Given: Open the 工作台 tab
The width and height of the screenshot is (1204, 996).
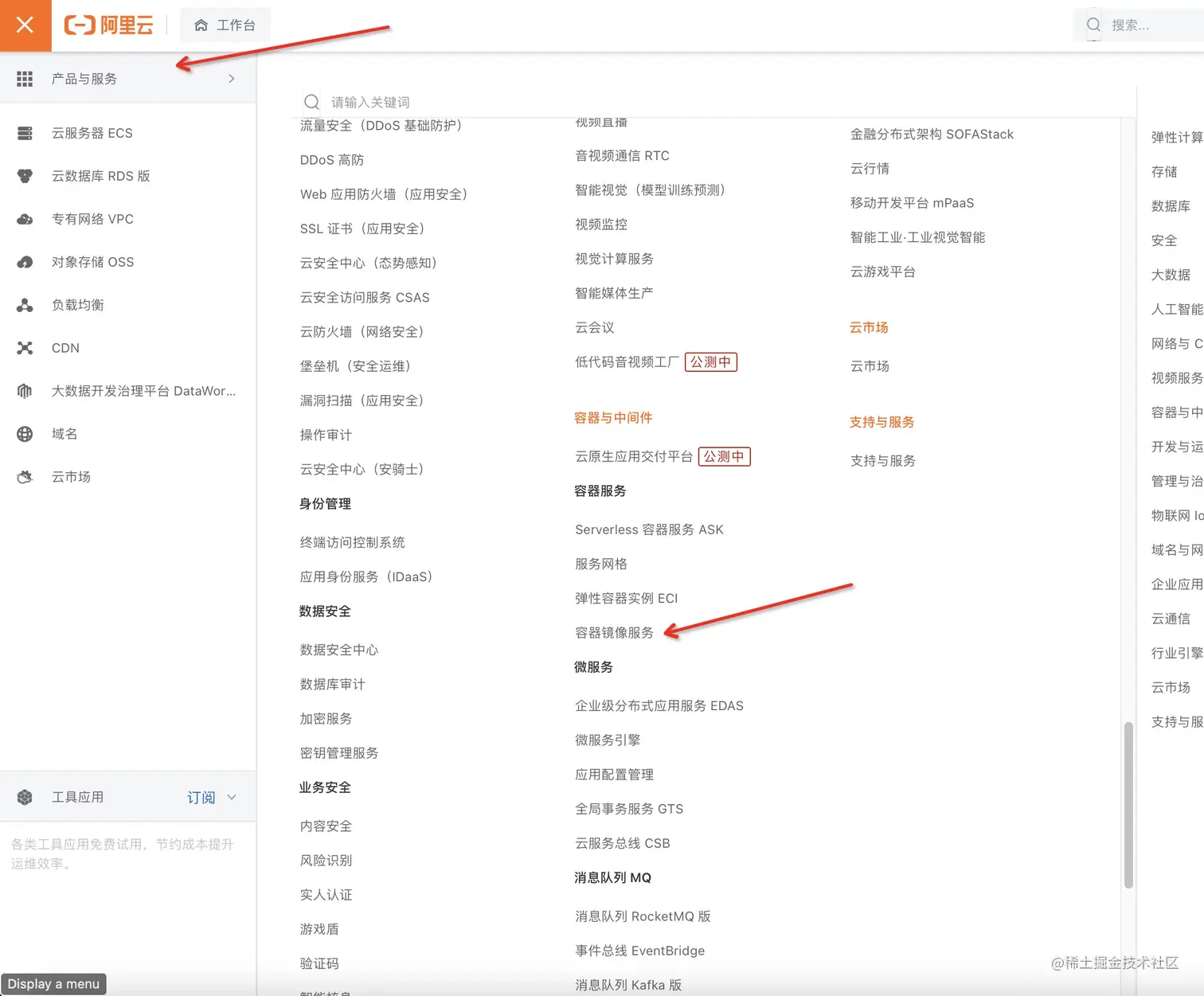Looking at the screenshot, I should tap(225, 25).
